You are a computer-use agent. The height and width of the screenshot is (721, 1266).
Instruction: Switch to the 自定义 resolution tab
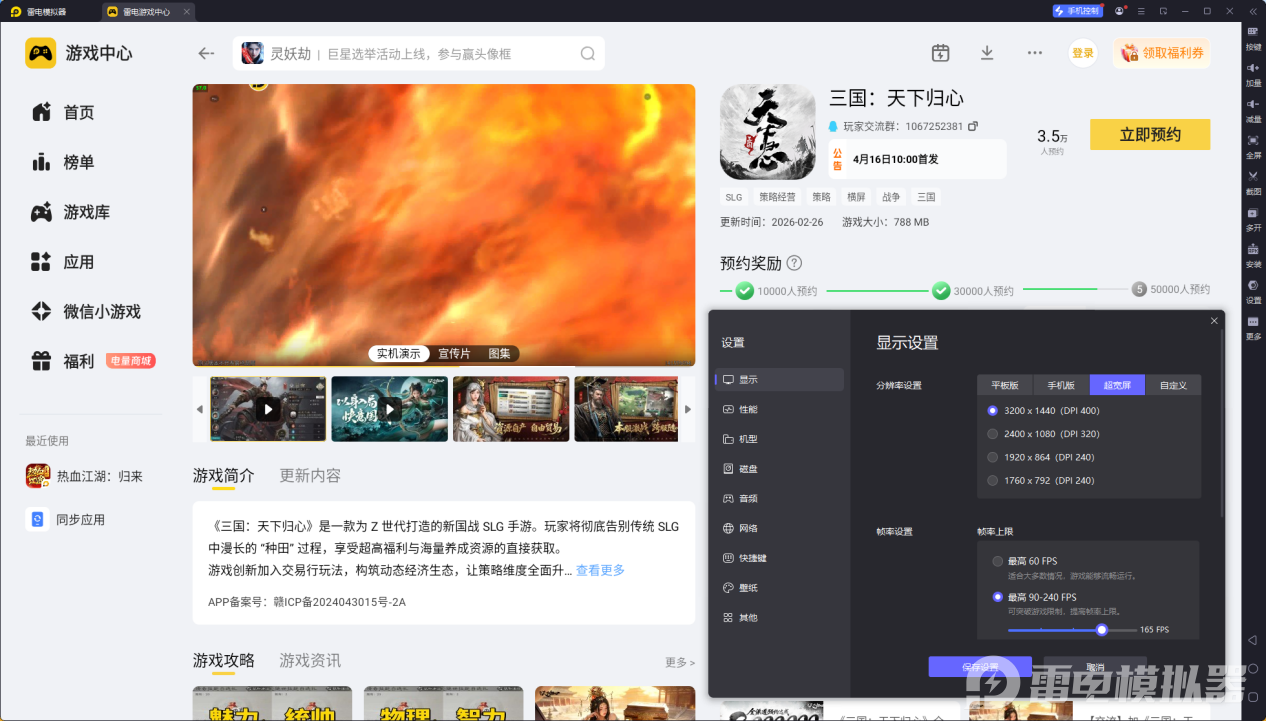1173,385
